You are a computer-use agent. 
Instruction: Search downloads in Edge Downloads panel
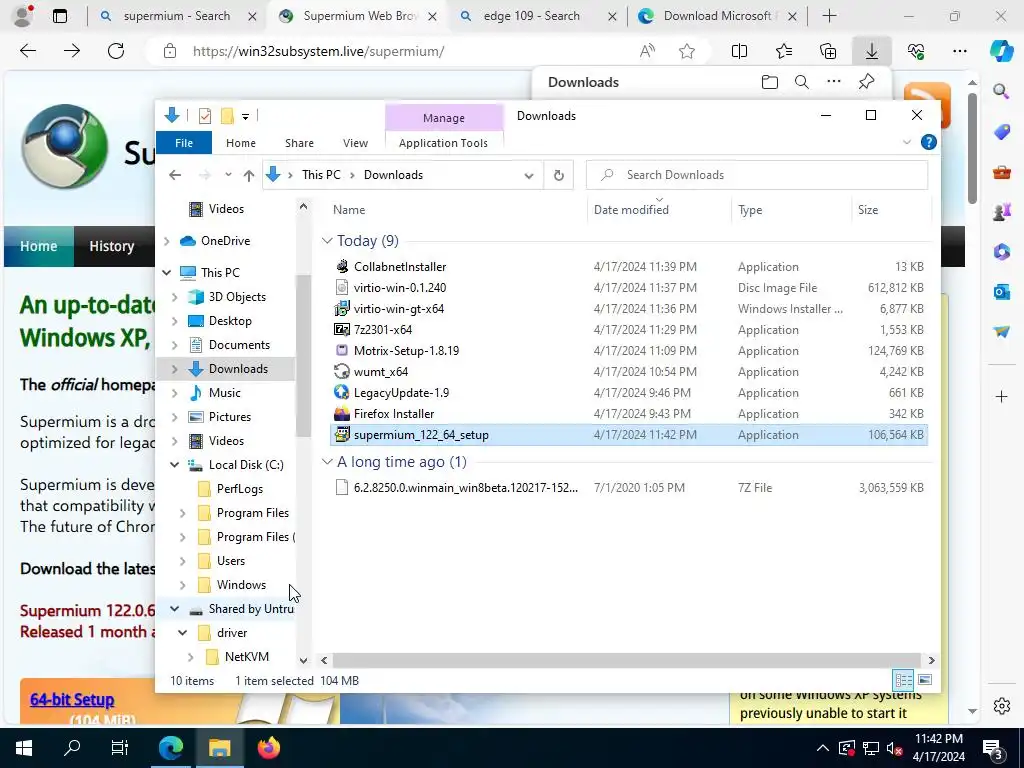point(801,82)
